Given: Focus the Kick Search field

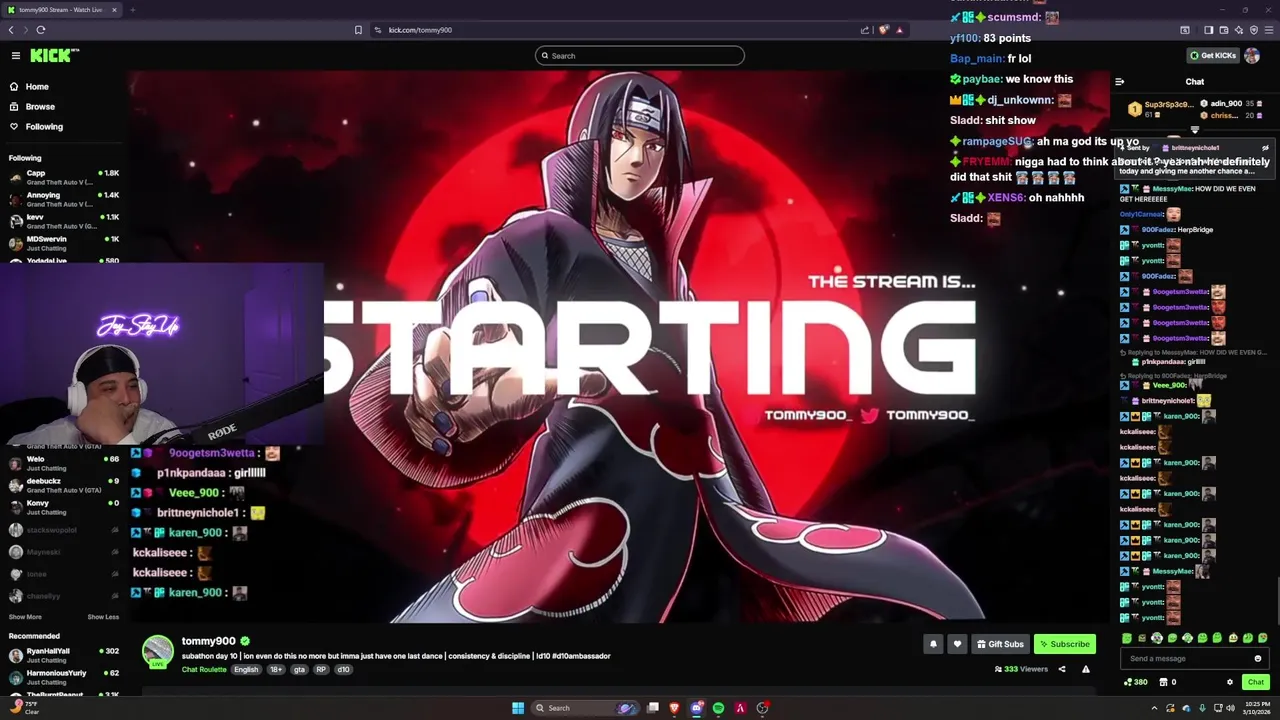Looking at the screenshot, I should 640,56.
